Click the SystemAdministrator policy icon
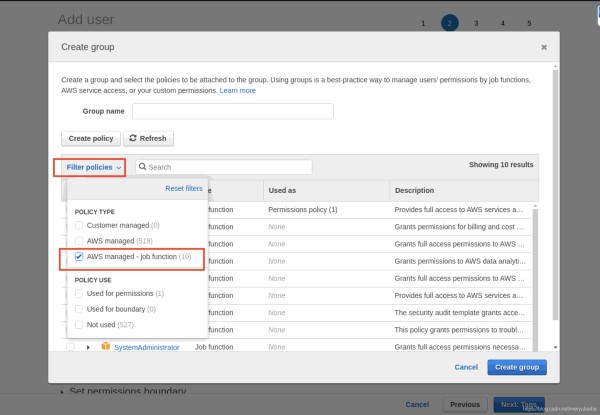Image resolution: width=600 pixels, height=415 pixels. coord(106,346)
